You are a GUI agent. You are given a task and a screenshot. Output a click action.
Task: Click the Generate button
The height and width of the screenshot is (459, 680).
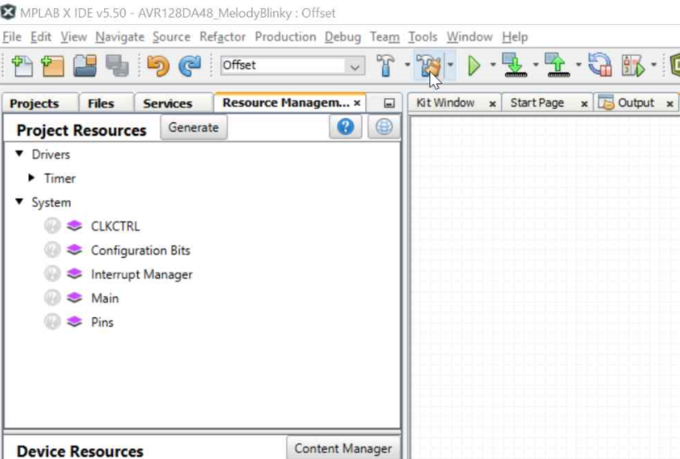coord(193,128)
